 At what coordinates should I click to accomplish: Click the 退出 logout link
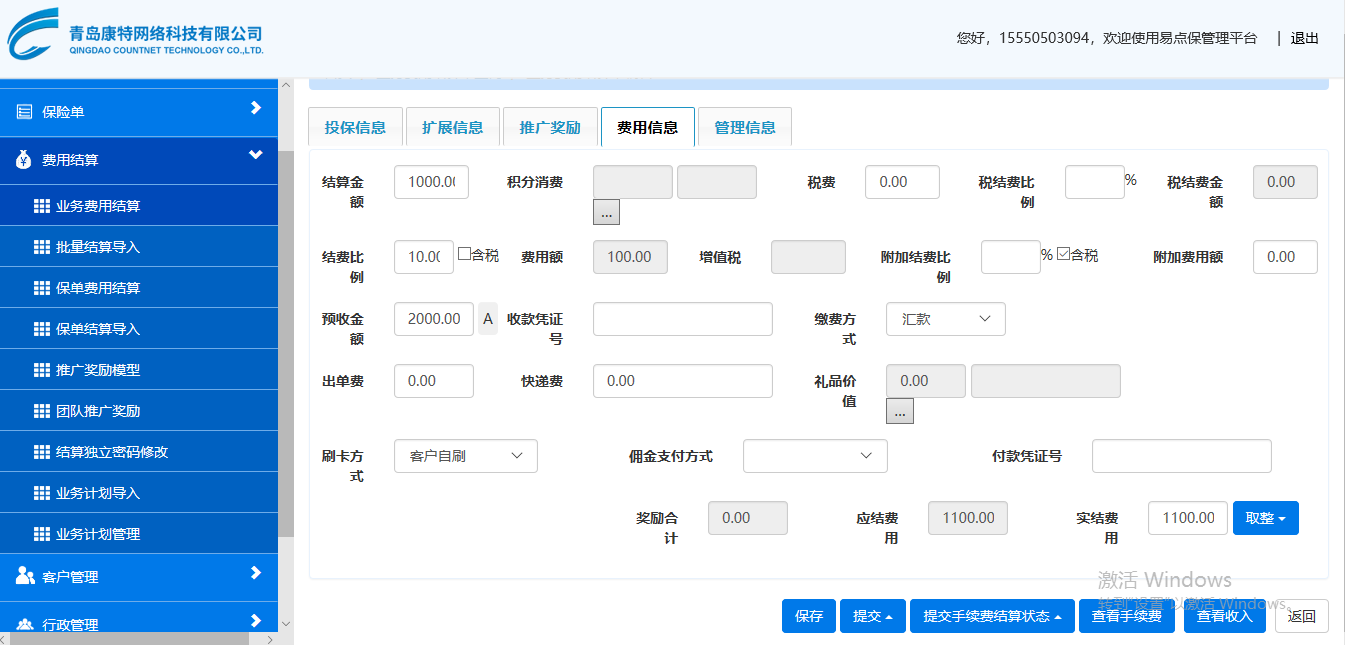1304,38
